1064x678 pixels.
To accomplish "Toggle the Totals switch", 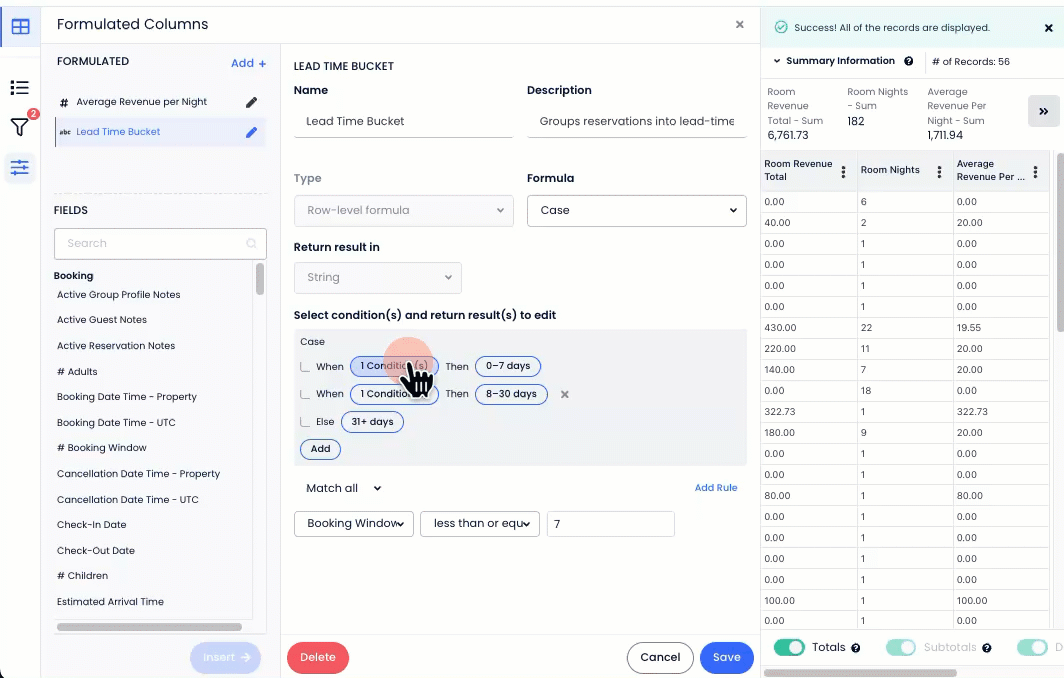I will pyautogui.click(x=789, y=647).
